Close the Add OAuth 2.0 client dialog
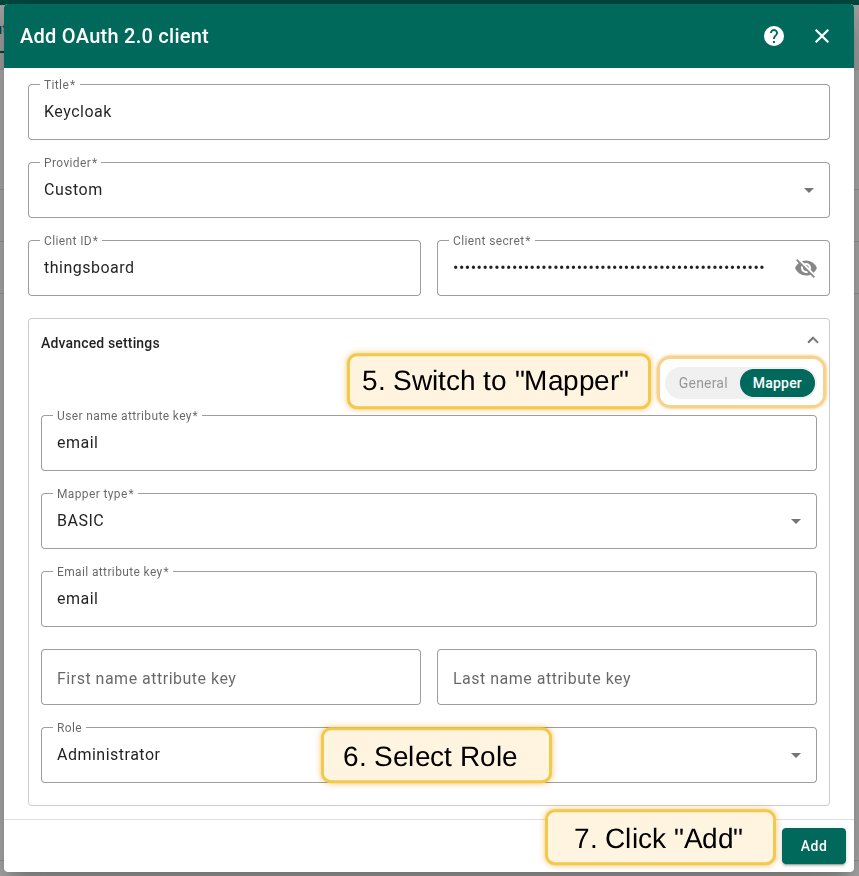Viewport: 859px width, 876px height. point(822,36)
